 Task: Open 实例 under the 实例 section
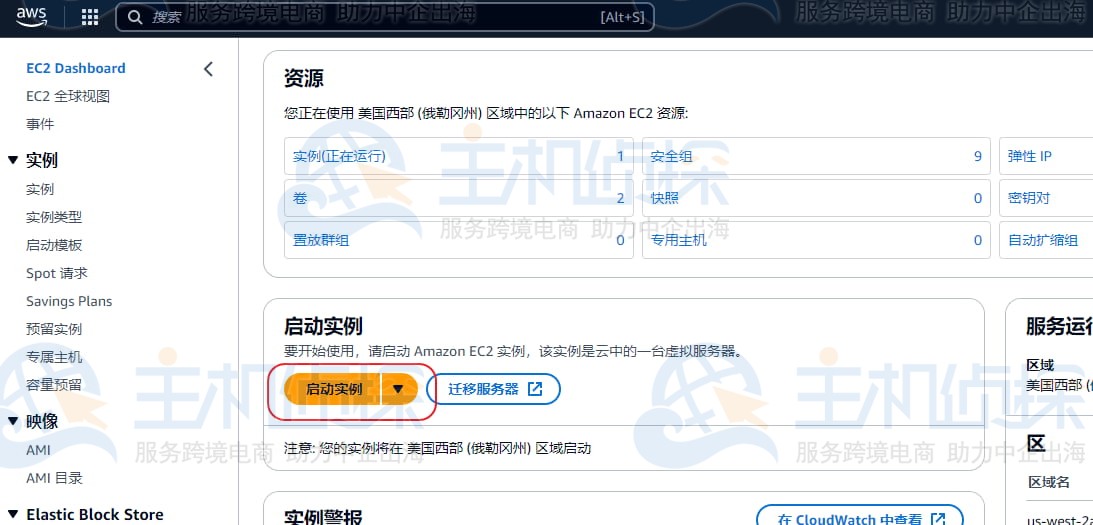(x=40, y=190)
